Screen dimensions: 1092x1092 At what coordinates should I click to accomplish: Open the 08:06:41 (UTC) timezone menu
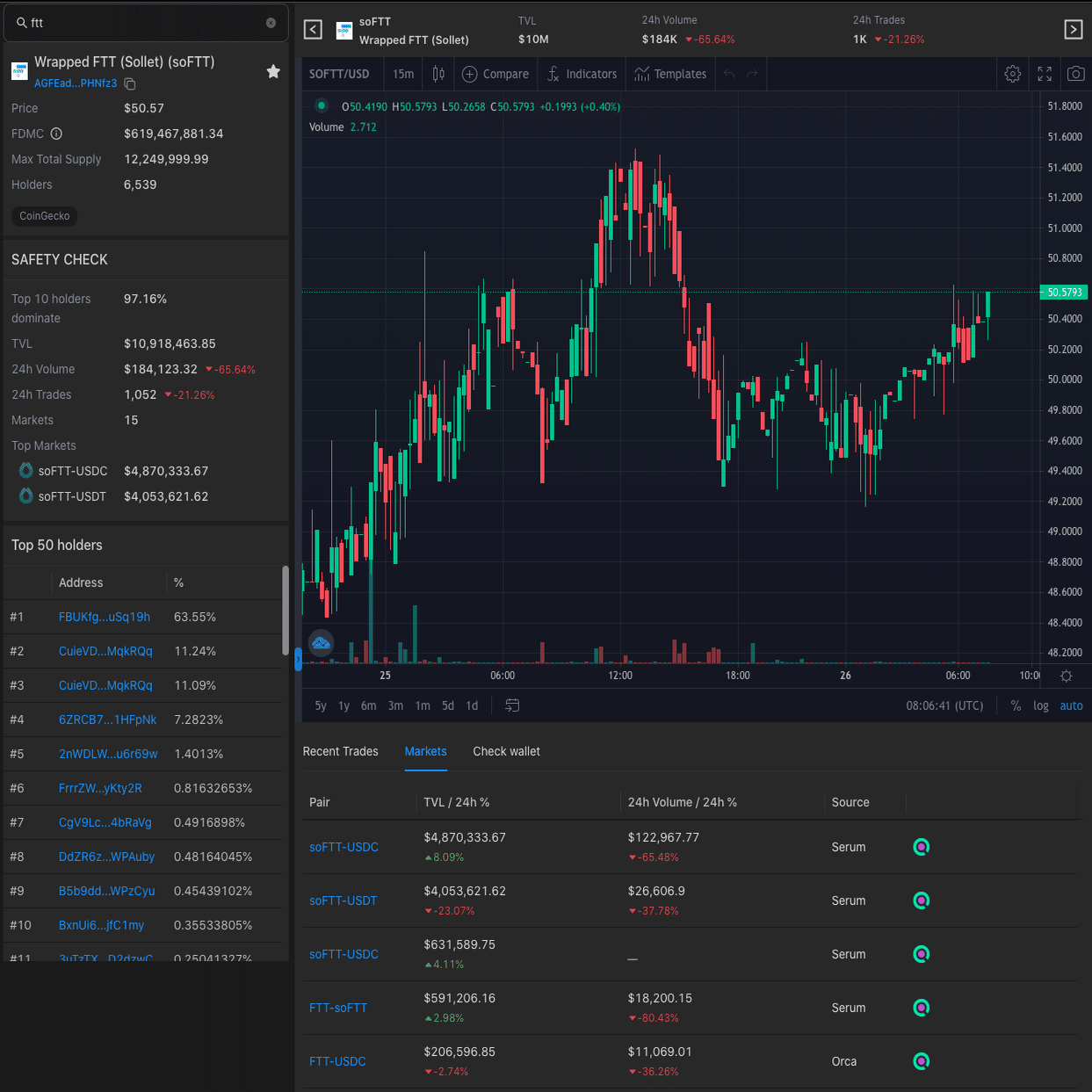click(x=944, y=706)
